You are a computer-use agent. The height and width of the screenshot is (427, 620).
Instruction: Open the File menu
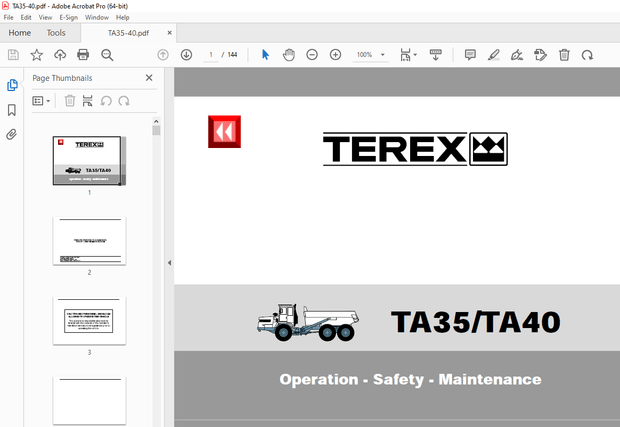coord(8,17)
